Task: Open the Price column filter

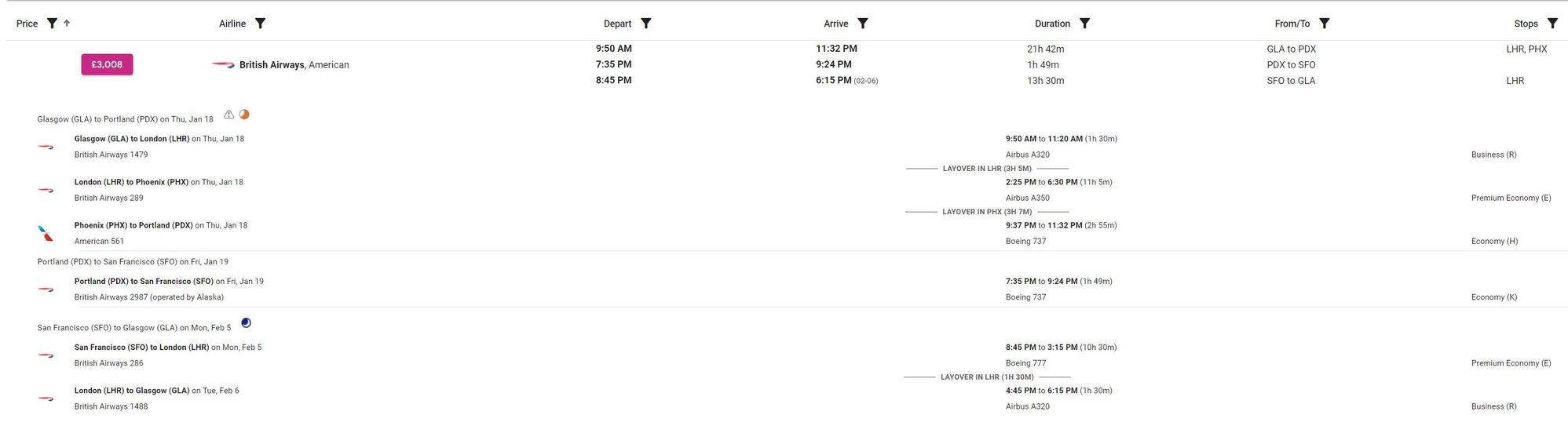Action: (x=52, y=24)
